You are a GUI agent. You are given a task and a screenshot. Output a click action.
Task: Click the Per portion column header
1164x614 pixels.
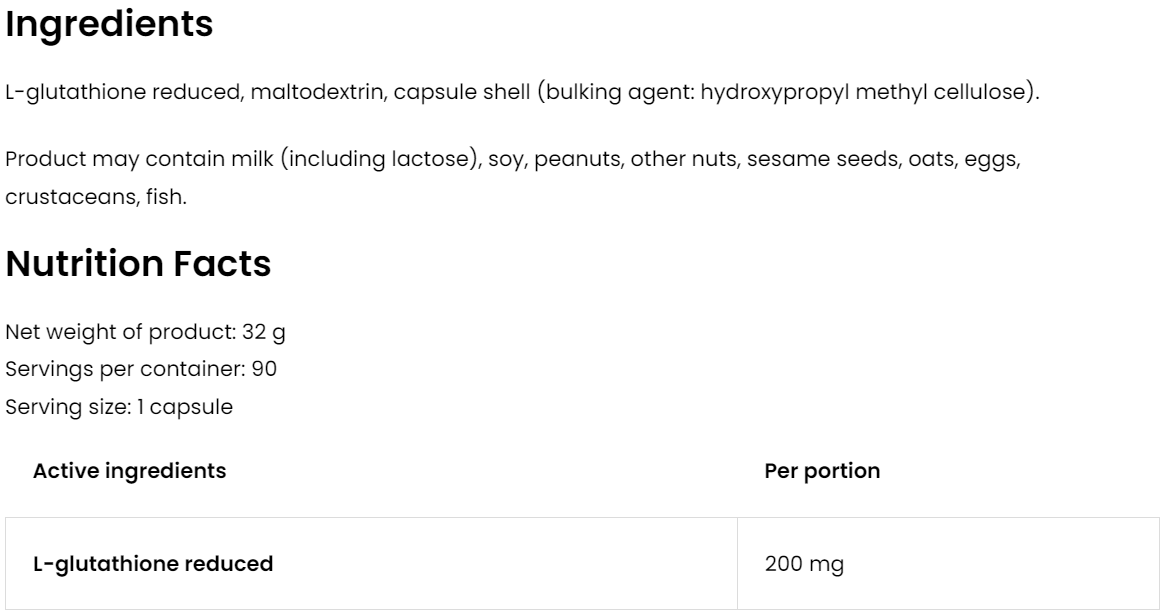pyautogui.click(x=822, y=471)
